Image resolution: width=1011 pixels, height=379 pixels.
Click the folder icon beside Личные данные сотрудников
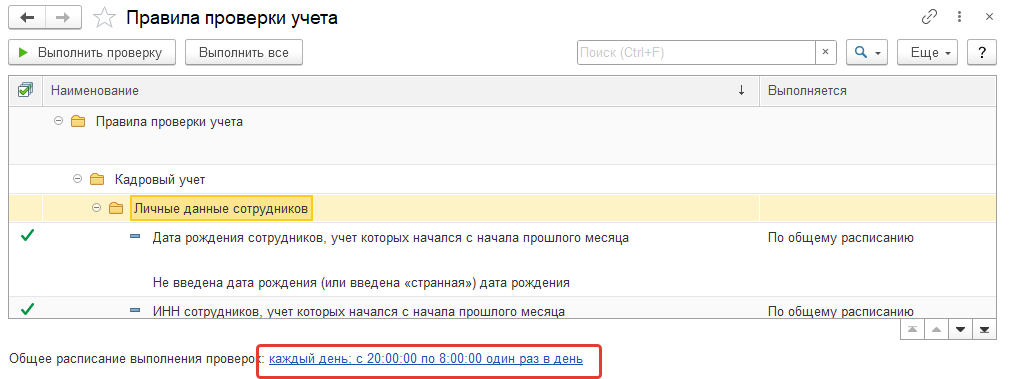tap(117, 208)
